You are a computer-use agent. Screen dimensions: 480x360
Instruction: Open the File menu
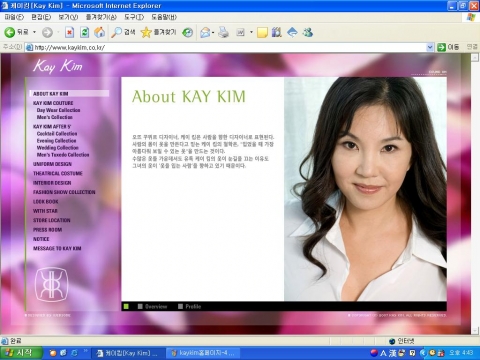(14, 17)
